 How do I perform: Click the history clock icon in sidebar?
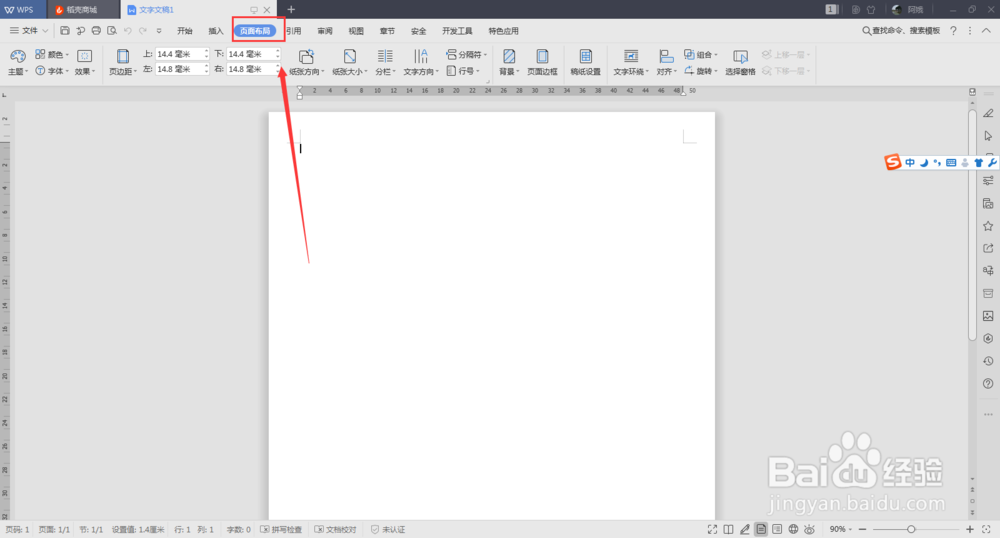point(988,361)
